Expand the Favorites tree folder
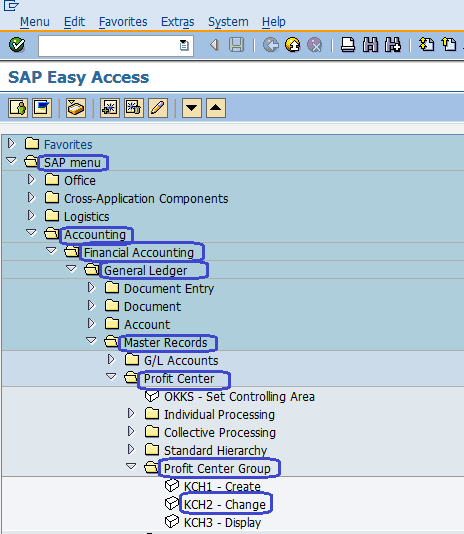 coord(11,144)
